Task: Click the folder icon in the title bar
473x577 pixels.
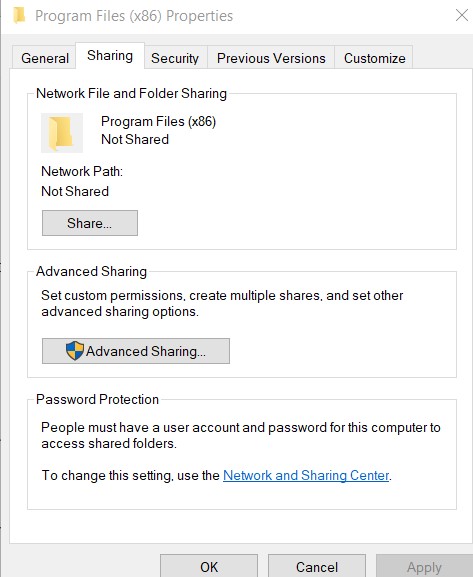Action: pos(19,15)
